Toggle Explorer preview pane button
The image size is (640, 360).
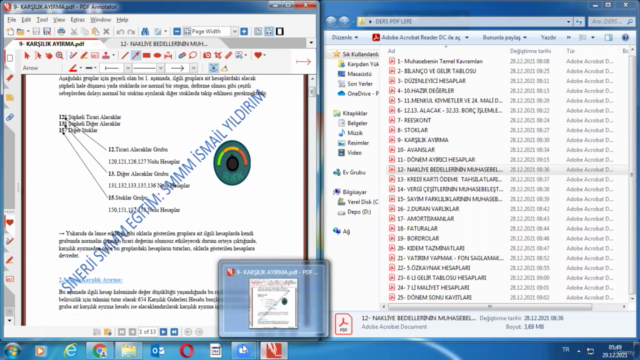(608, 38)
